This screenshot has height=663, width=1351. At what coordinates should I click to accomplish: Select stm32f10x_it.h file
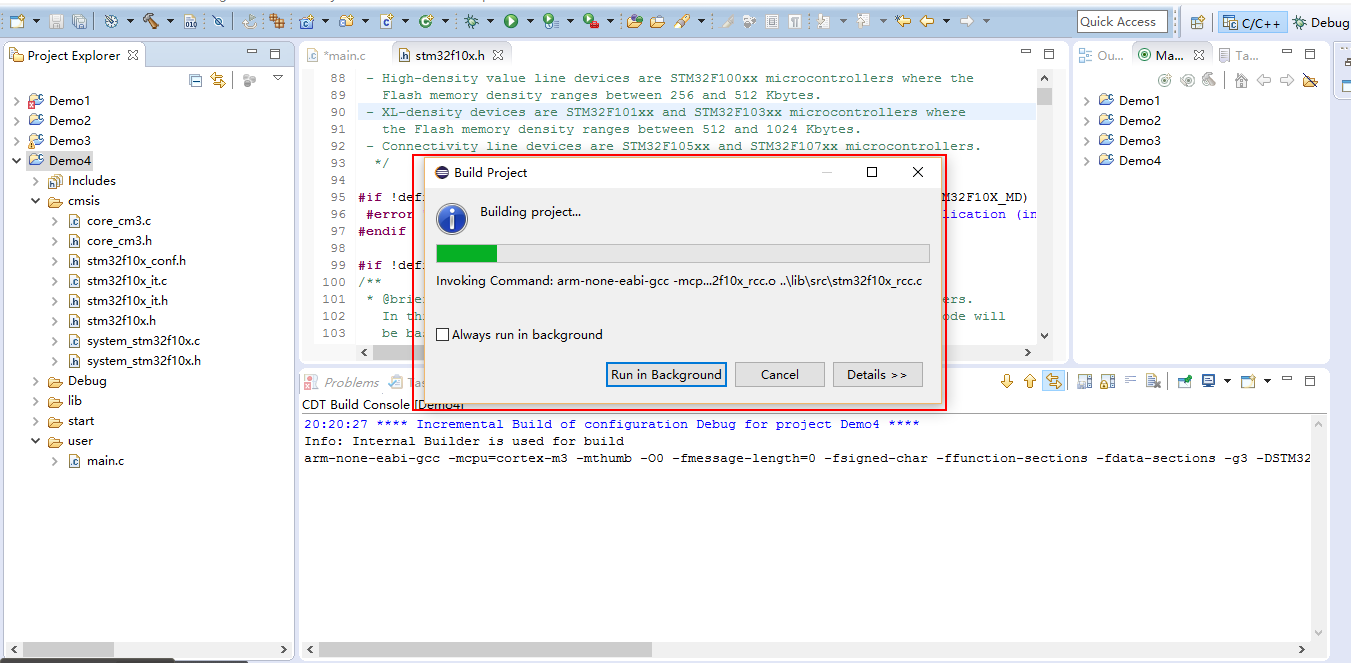(x=127, y=301)
